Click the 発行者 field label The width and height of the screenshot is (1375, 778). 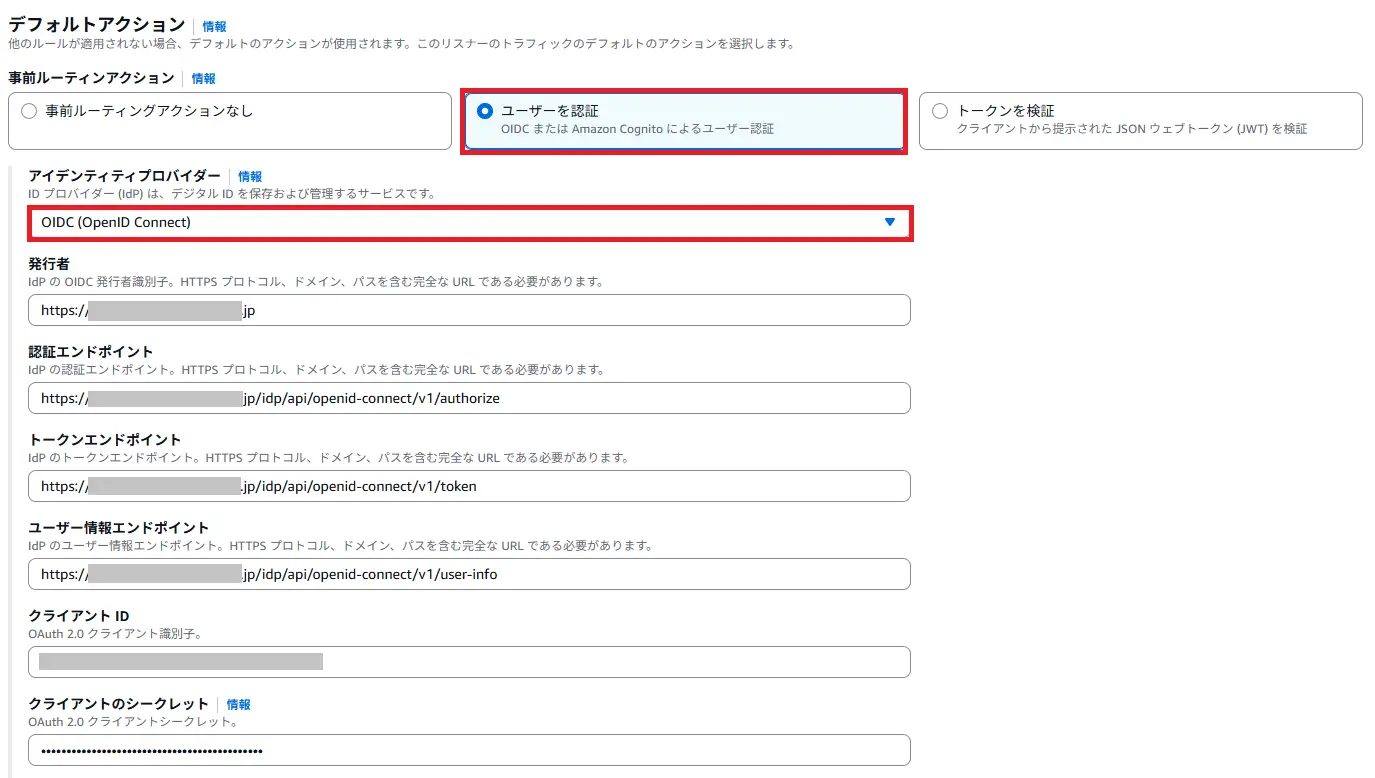[49, 264]
